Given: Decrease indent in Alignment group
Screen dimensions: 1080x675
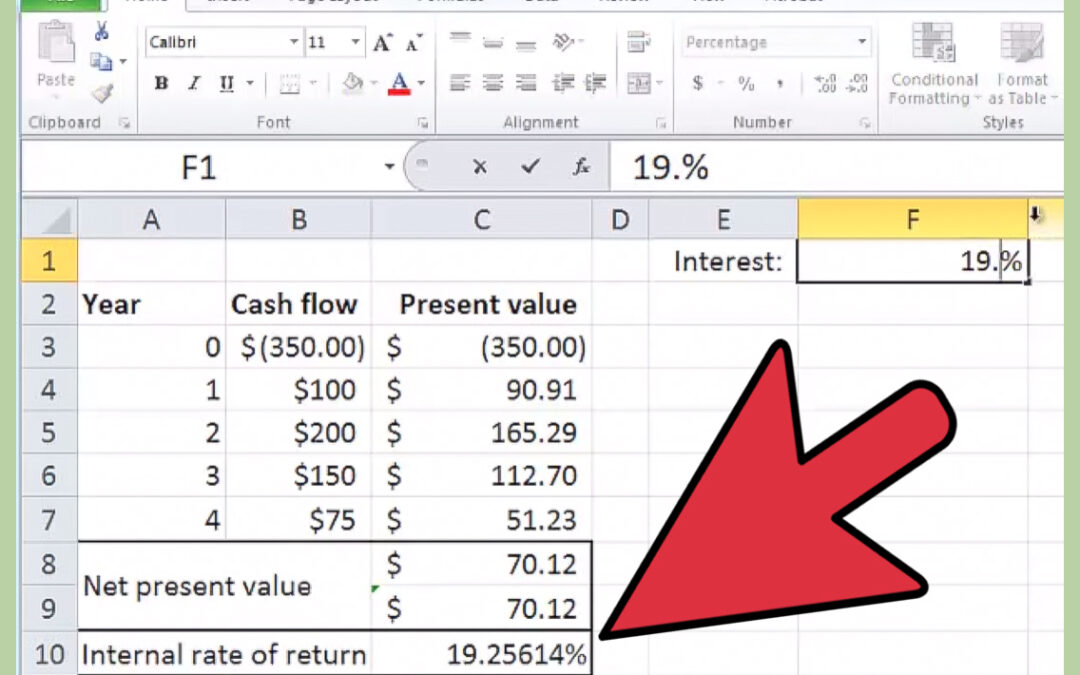Looking at the screenshot, I should click(563, 83).
